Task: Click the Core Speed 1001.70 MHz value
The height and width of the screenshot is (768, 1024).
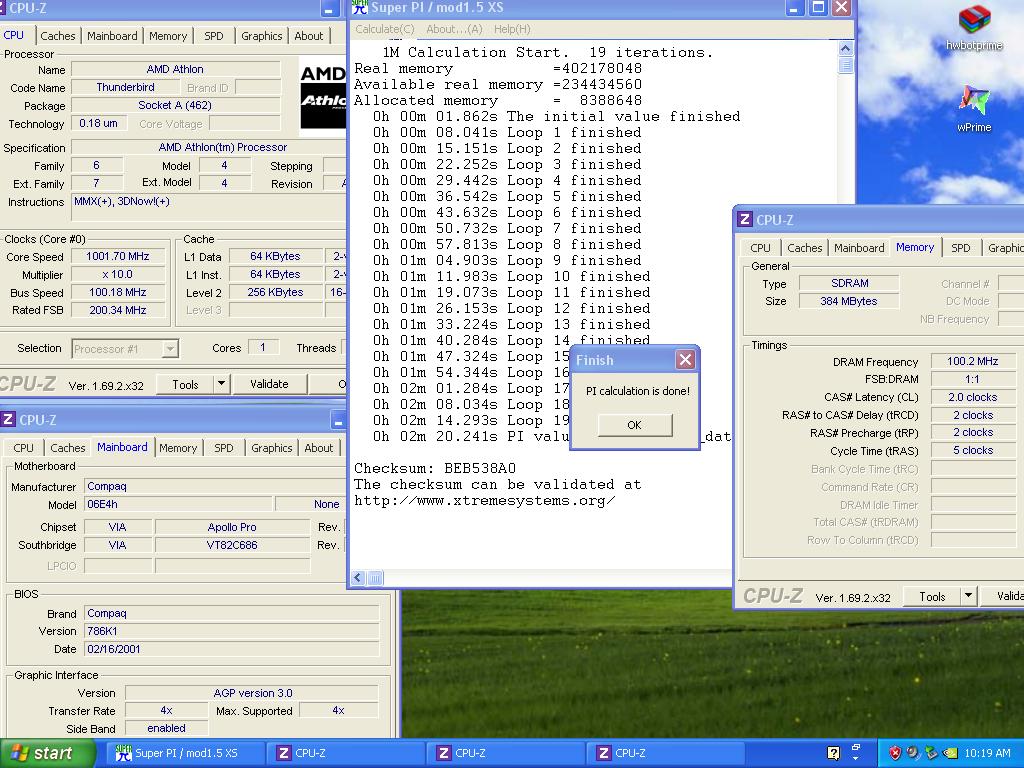Action: [x=118, y=257]
